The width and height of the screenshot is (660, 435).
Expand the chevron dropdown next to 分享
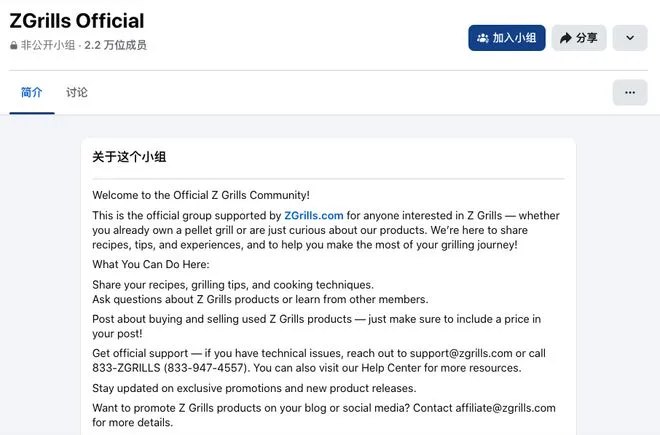[629, 38]
